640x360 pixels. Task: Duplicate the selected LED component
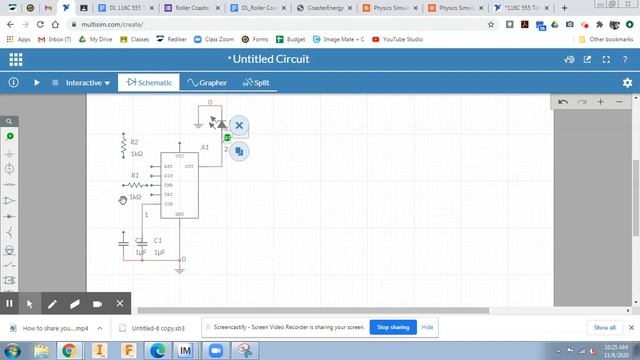pos(239,151)
